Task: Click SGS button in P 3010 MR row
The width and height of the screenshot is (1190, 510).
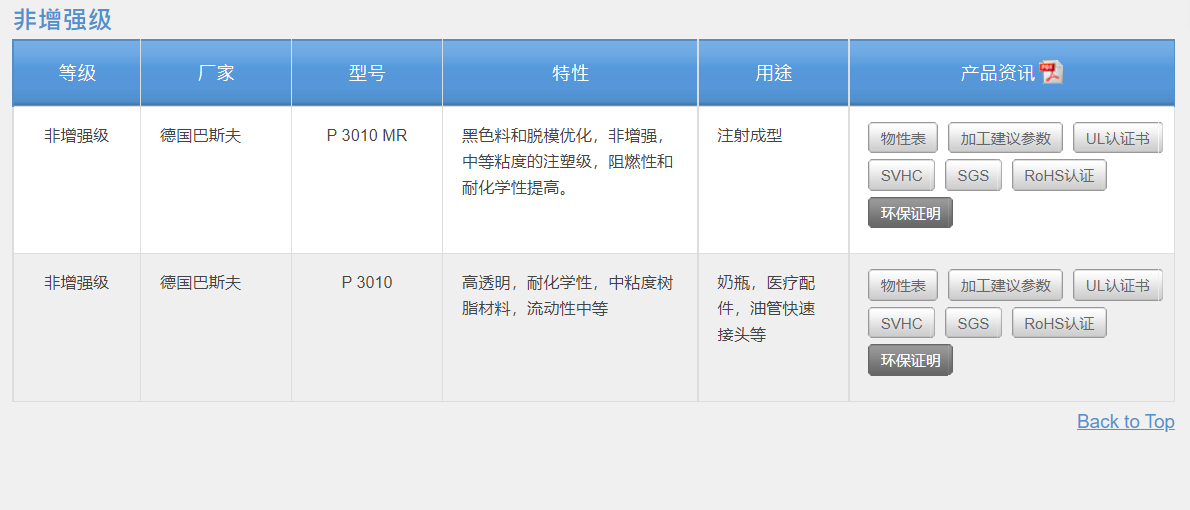Action: (973, 176)
